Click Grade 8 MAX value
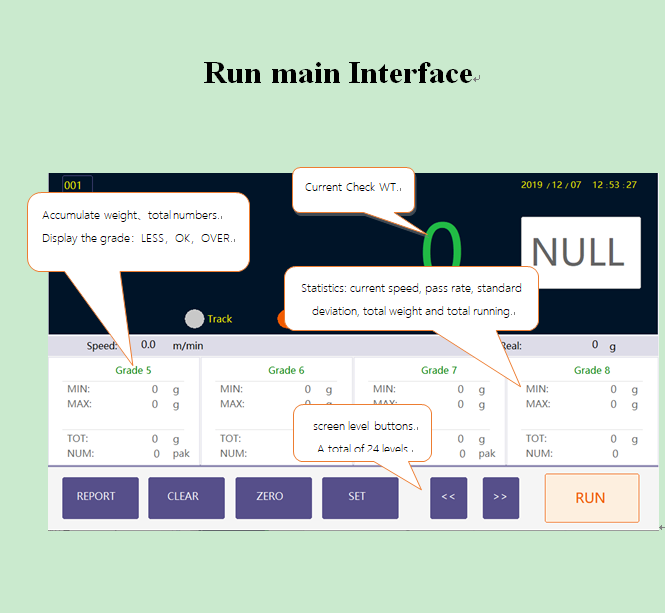 613,404
